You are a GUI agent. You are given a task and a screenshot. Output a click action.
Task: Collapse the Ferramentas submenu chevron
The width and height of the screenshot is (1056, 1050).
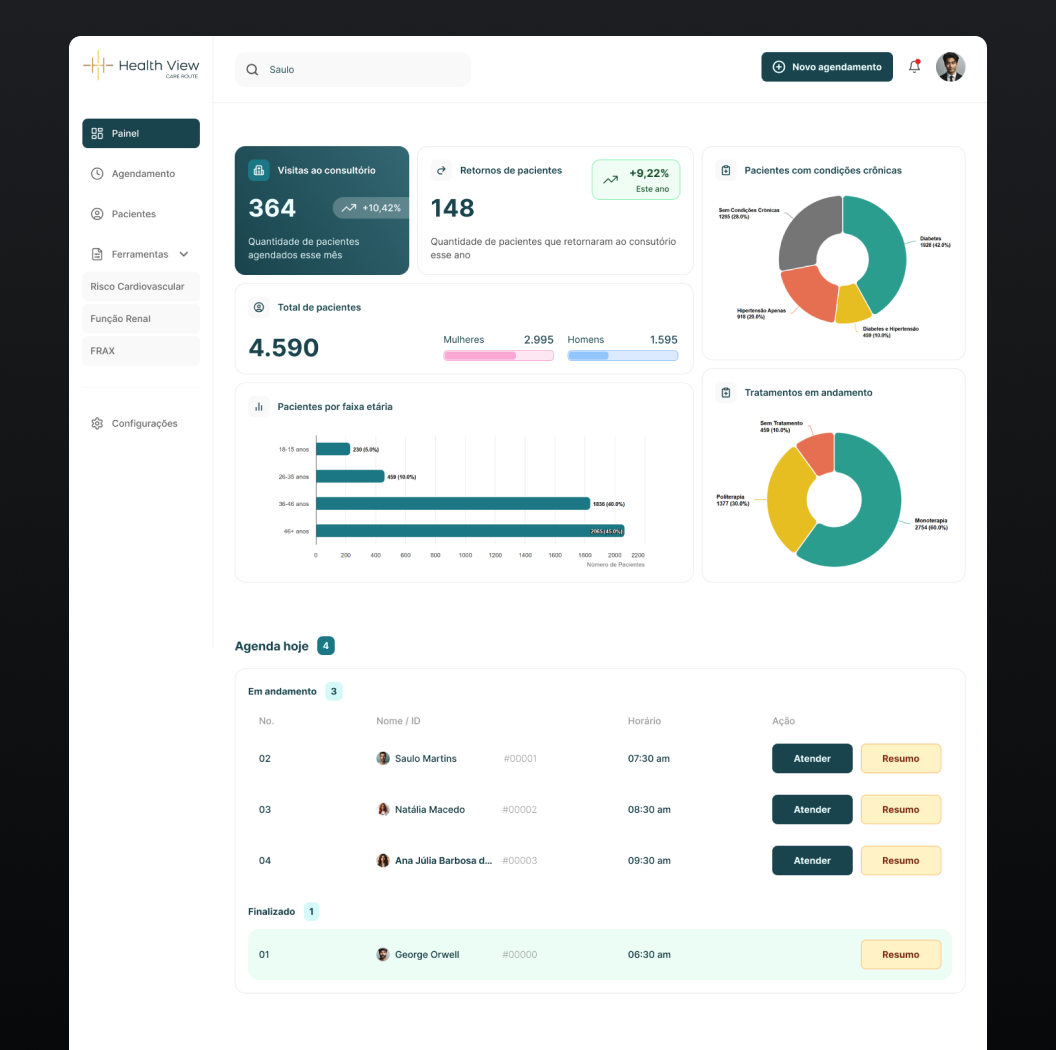click(184, 254)
